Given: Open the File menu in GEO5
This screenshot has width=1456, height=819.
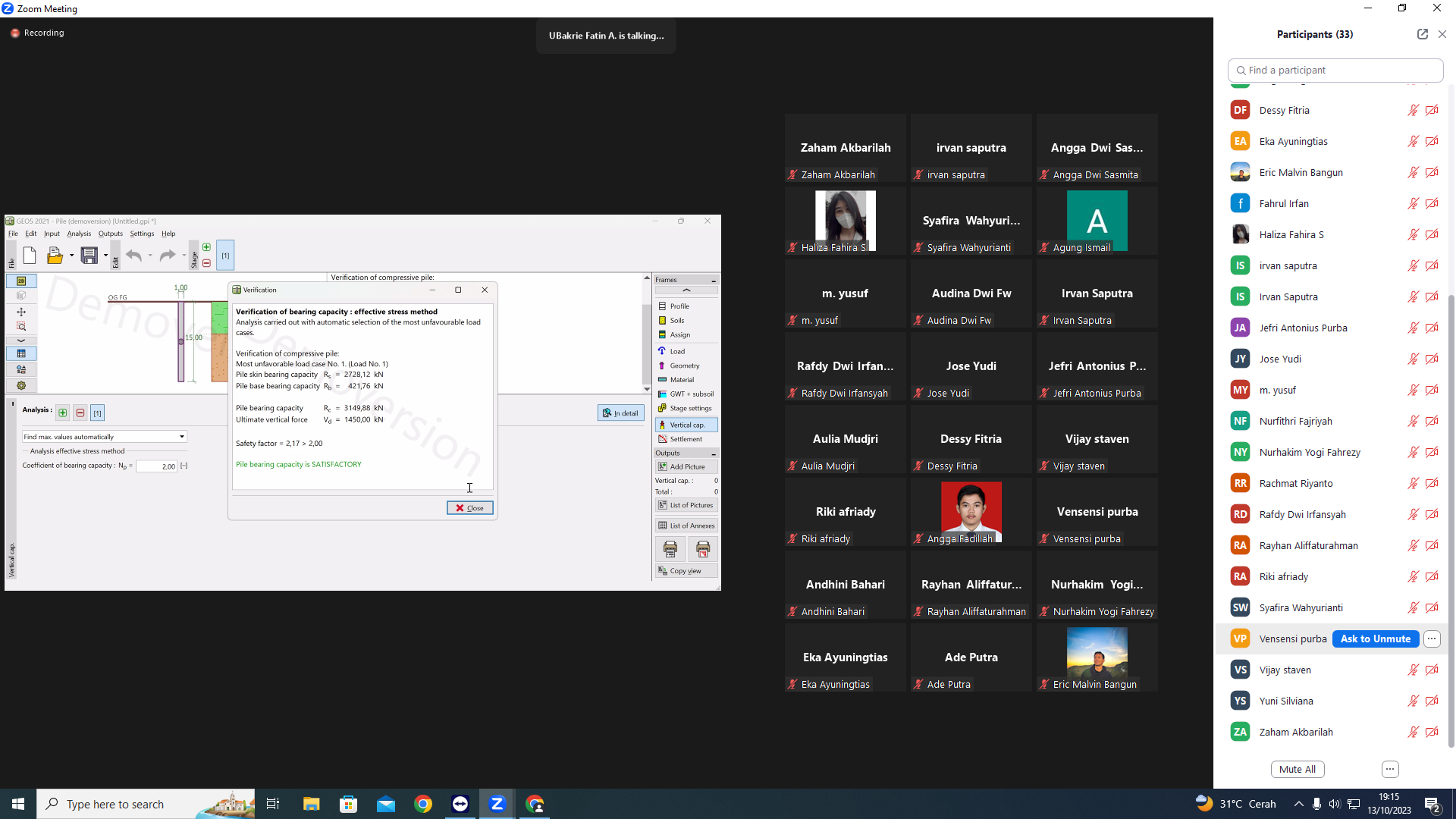Looking at the screenshot, I should point(13,234).
